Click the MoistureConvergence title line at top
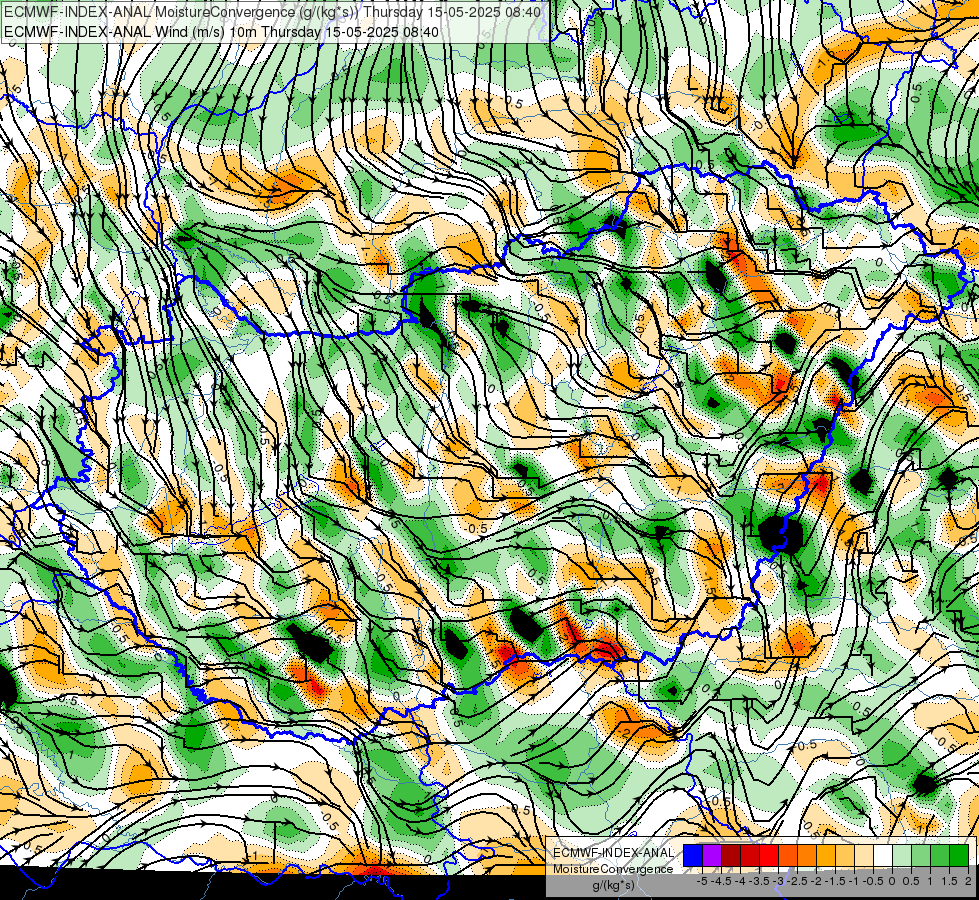 pyautogui.click(x=273, y=11)
